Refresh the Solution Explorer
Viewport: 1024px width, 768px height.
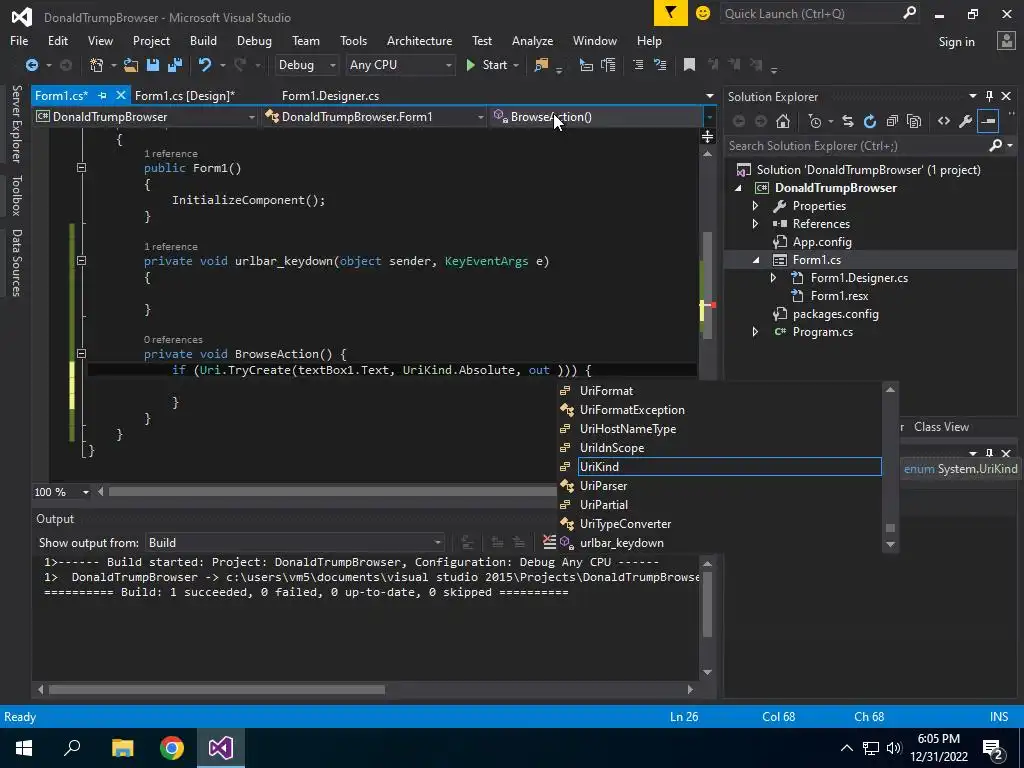869,121
